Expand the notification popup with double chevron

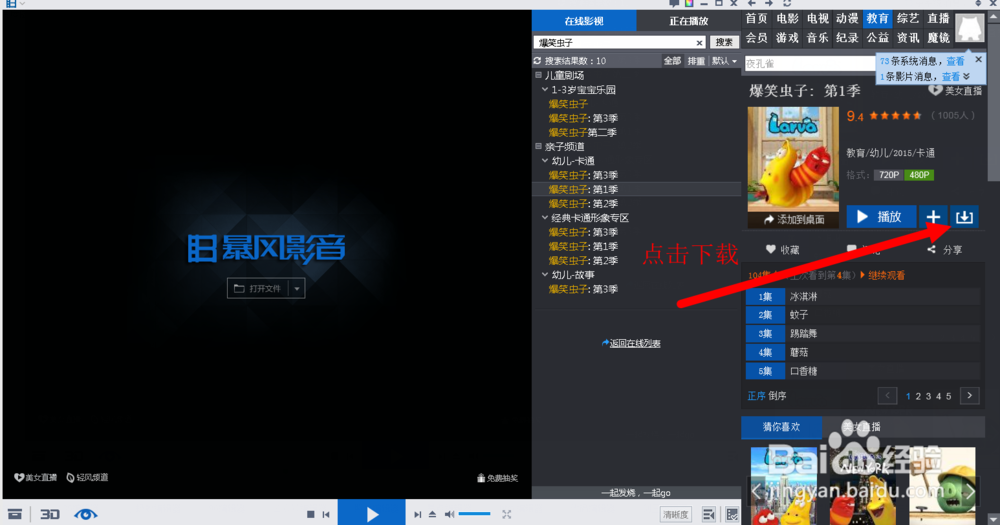click(x=967, y=77)
